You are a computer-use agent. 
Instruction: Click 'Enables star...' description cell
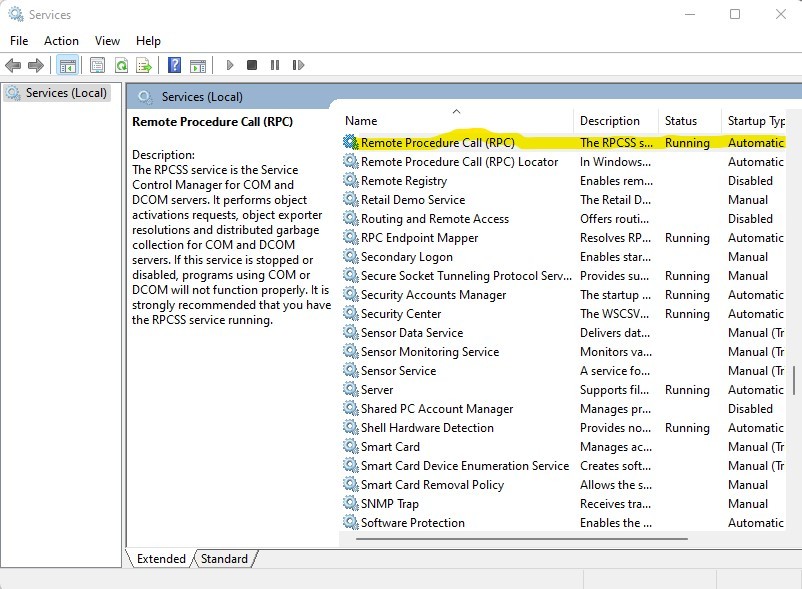click(615, 257)
